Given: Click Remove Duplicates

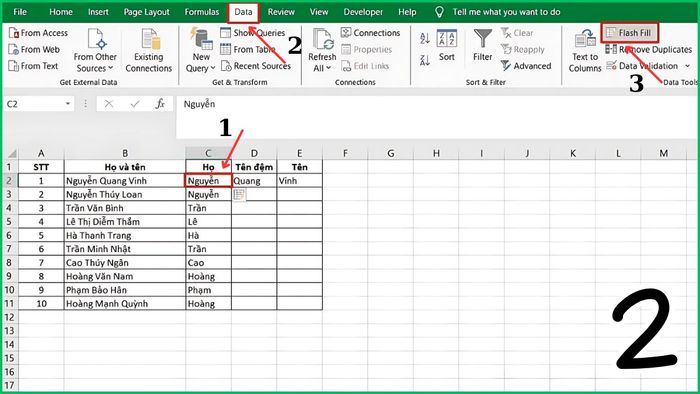Looking at the screenshot, I should coord(649,50).
